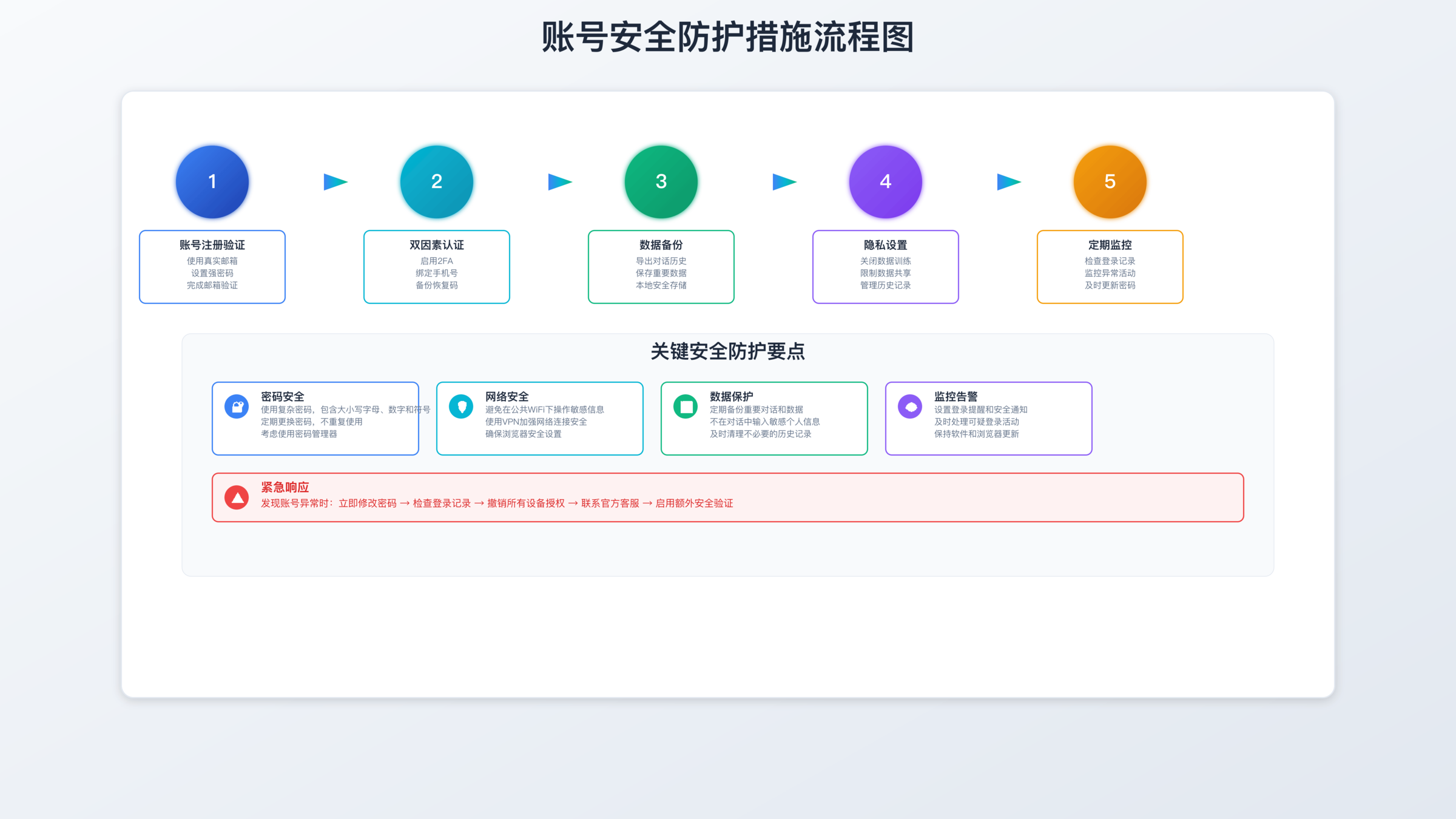Click the red 紧急响应 heading
Image resolution: width=1456 pixels, height=819 pixels.
pos(285,487)
